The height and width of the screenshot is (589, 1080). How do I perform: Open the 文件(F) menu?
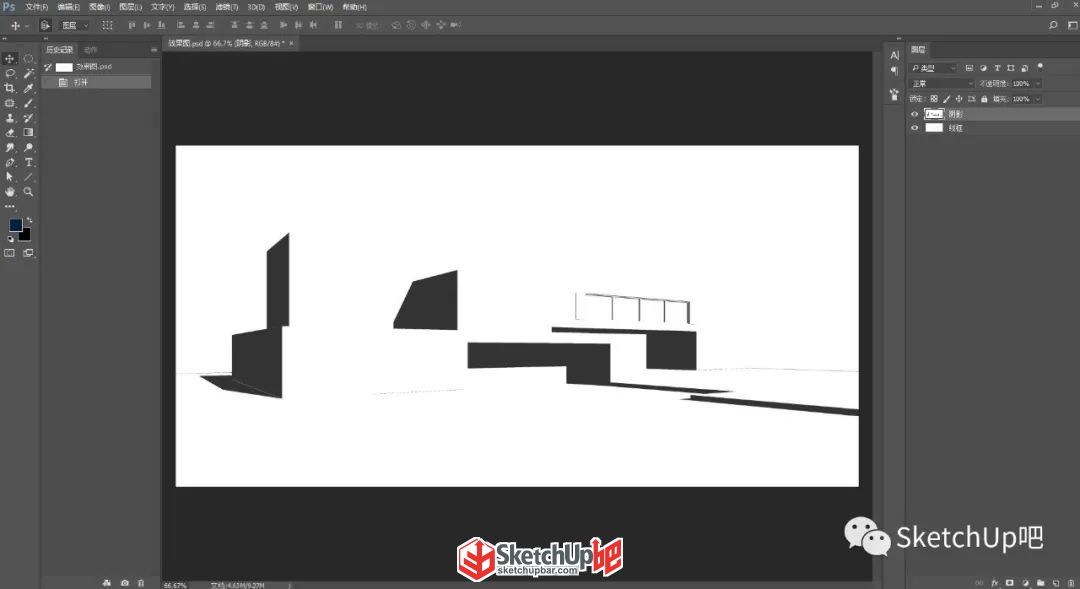tap(37, 7)
